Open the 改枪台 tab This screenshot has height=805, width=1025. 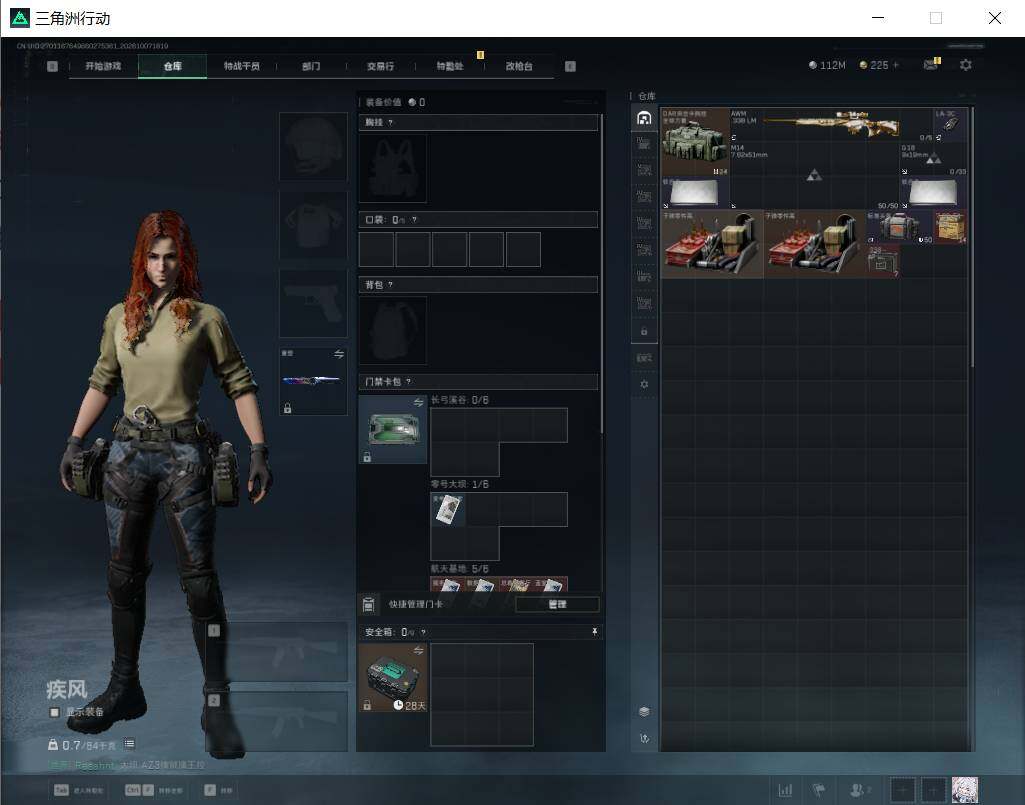(x=519, y=66)
